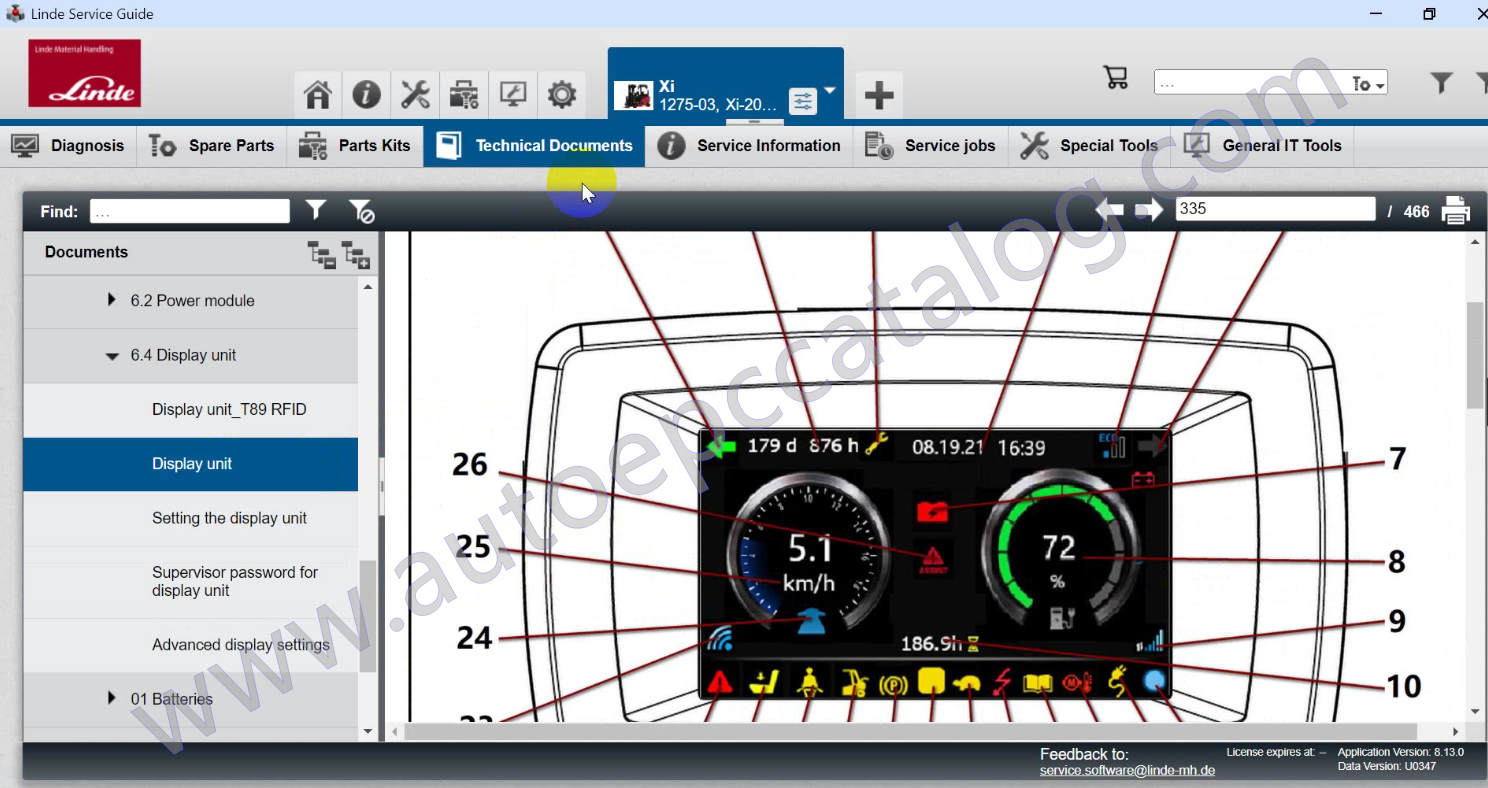Screen dimensions: 1488x788
Task: Click the parts kit toolbar icon
Action: 464,95
